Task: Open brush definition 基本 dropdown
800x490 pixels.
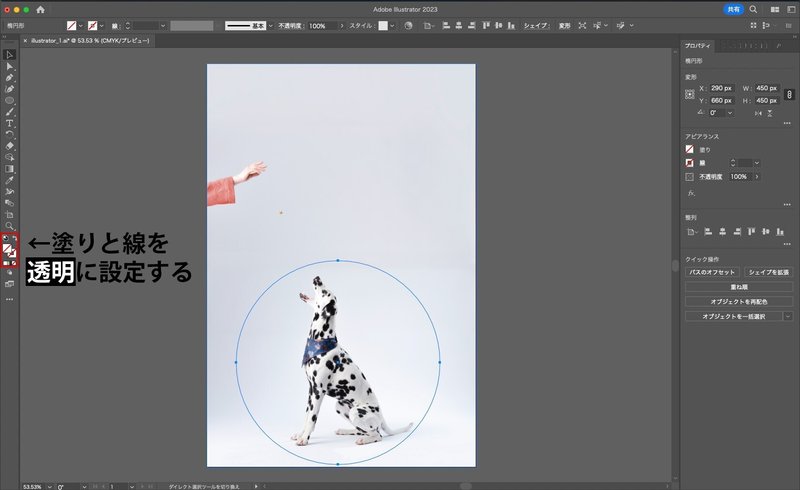Action: point(270,26)
